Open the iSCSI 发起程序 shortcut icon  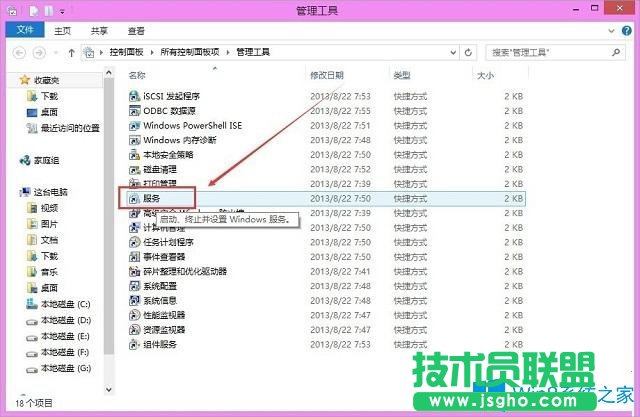coord(134,96)
